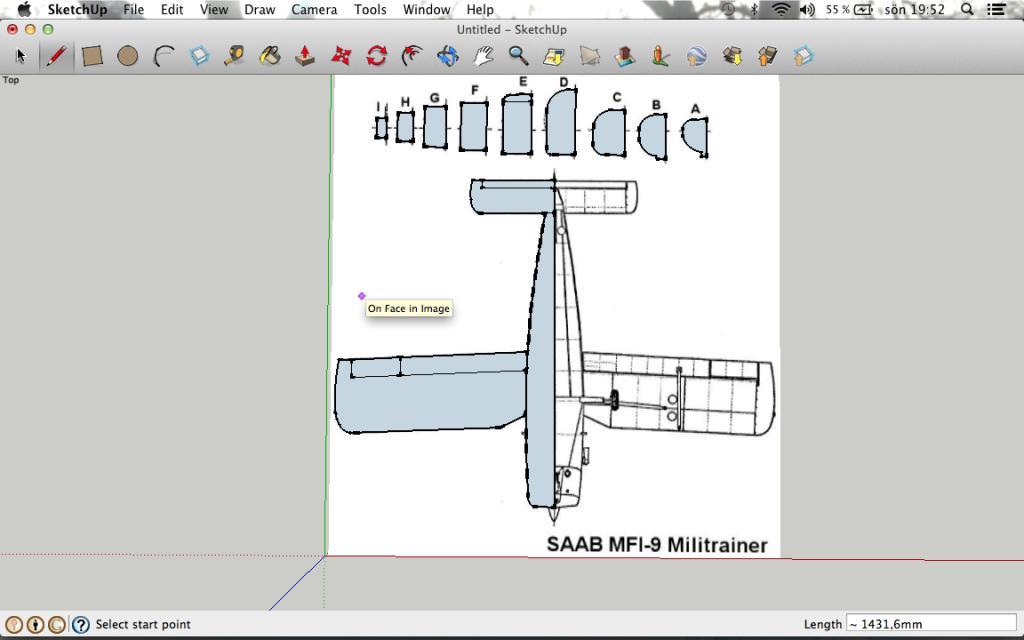The image size is (1024, 640).
Task: Select the Rotate tool
Action: [x=376, y=56]
